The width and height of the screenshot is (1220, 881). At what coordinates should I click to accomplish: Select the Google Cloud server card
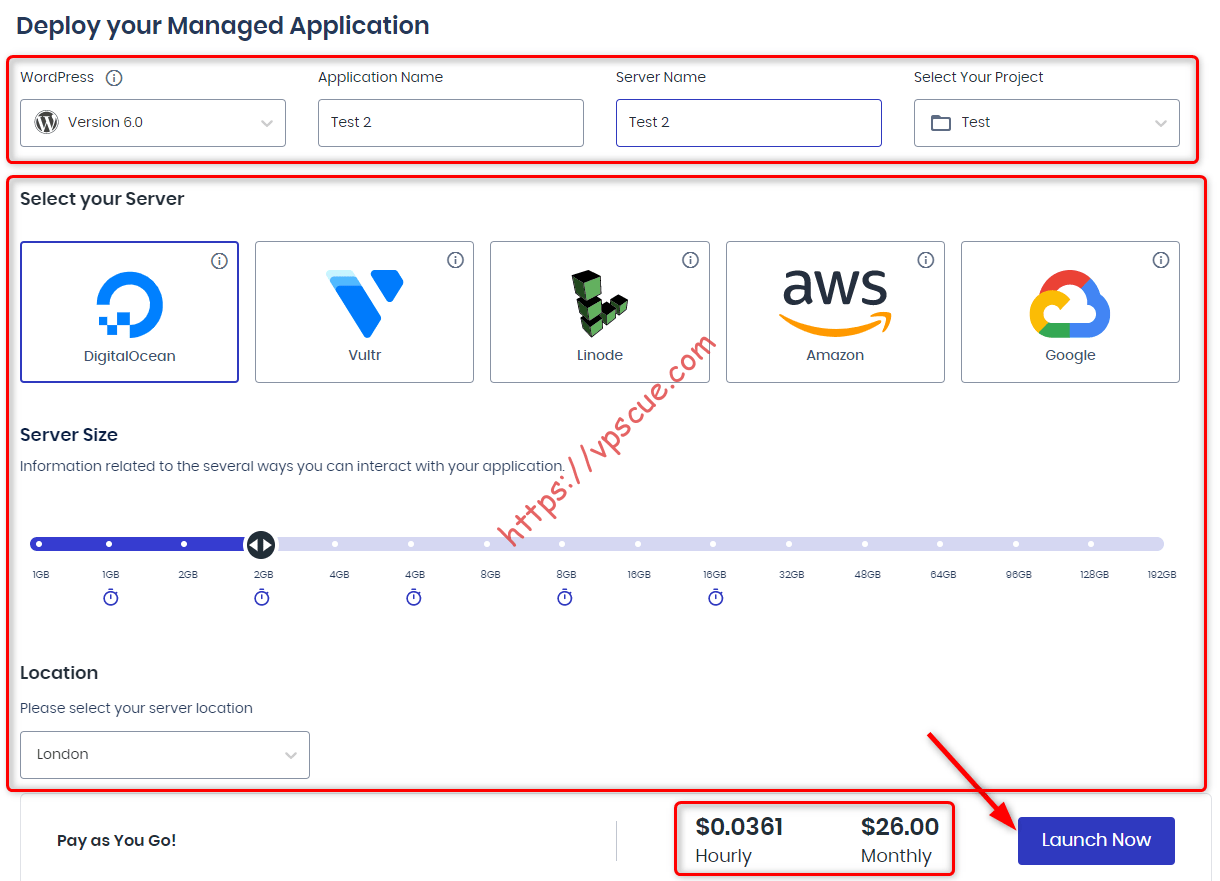tap(1070, 312)
